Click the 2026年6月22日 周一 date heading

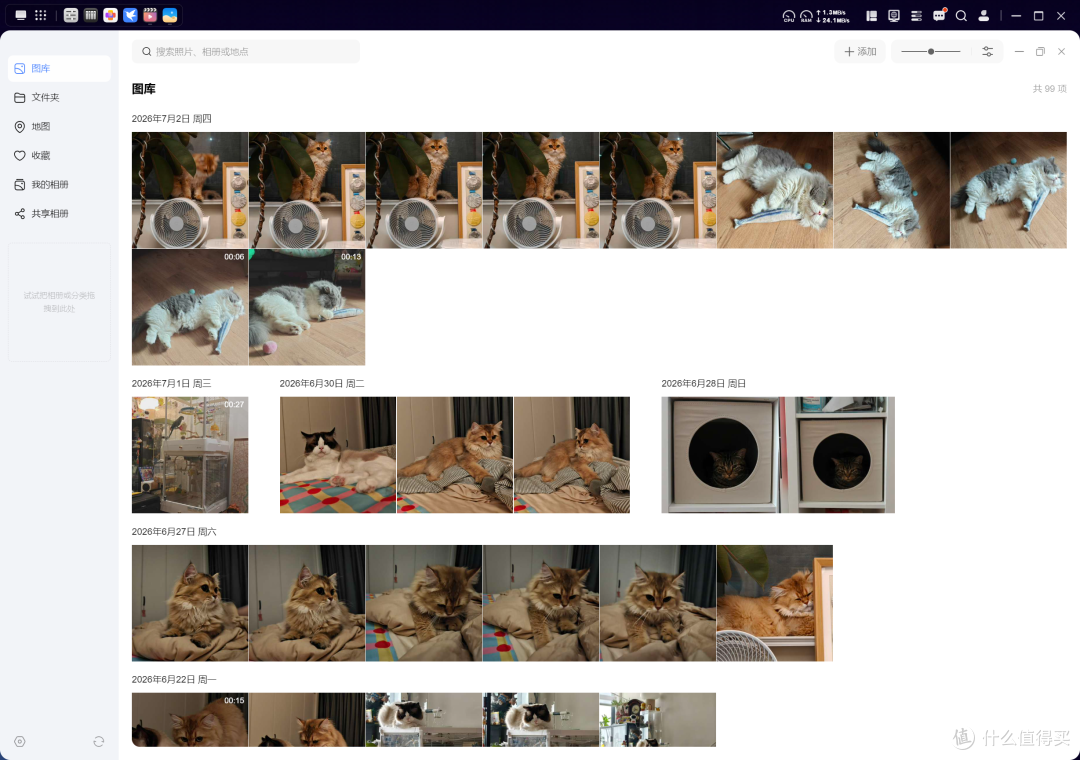click(x=174, y=679)
